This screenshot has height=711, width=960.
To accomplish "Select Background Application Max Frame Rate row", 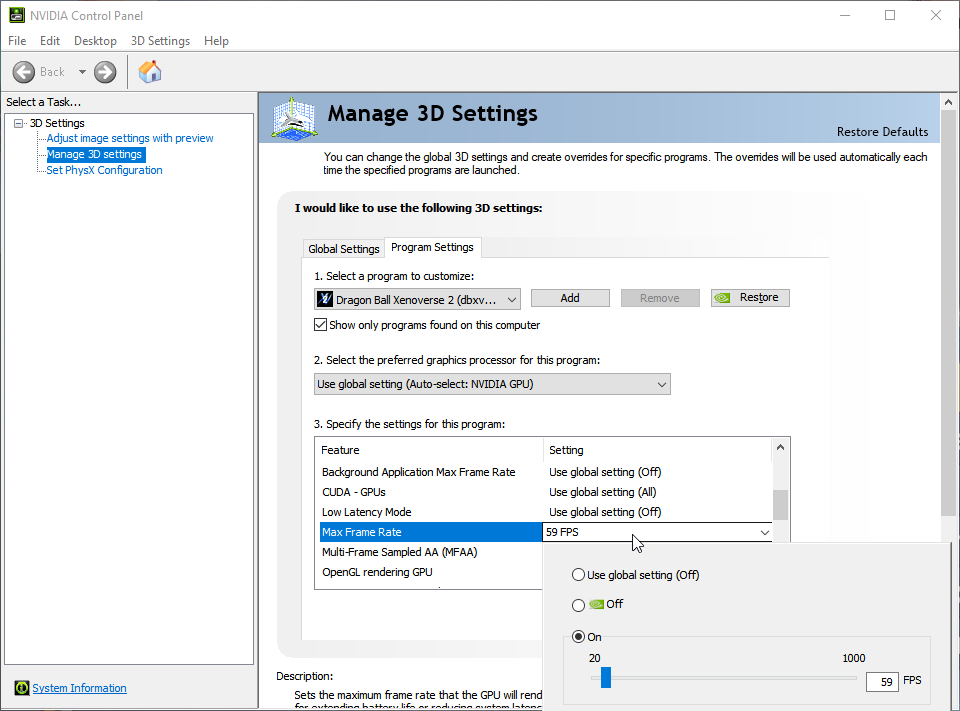I will pyautogui.click(x=546, y=472).
